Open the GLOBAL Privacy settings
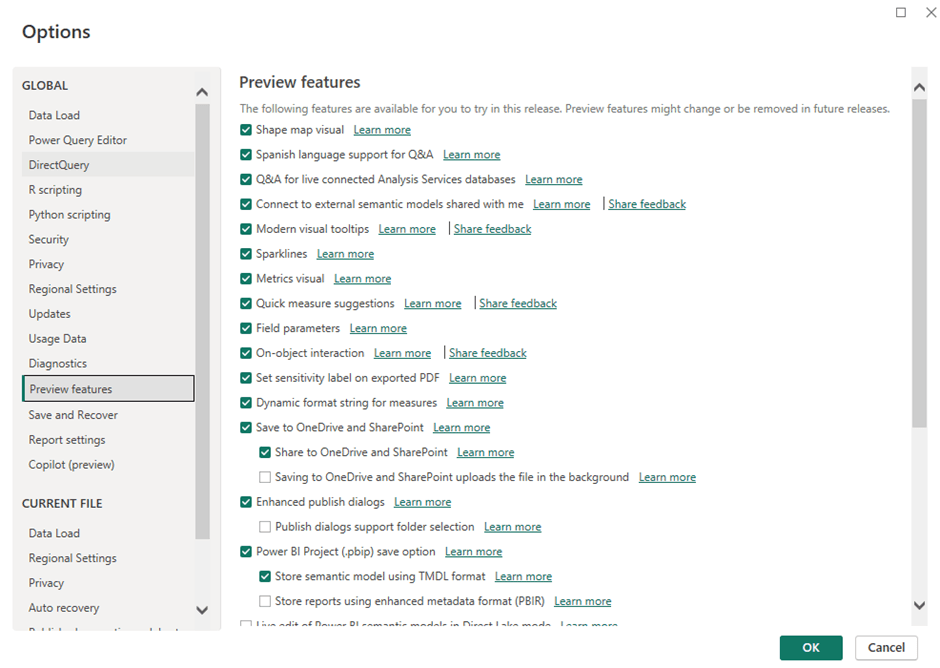This screenshot has width=940, height=668. point(108,264)
